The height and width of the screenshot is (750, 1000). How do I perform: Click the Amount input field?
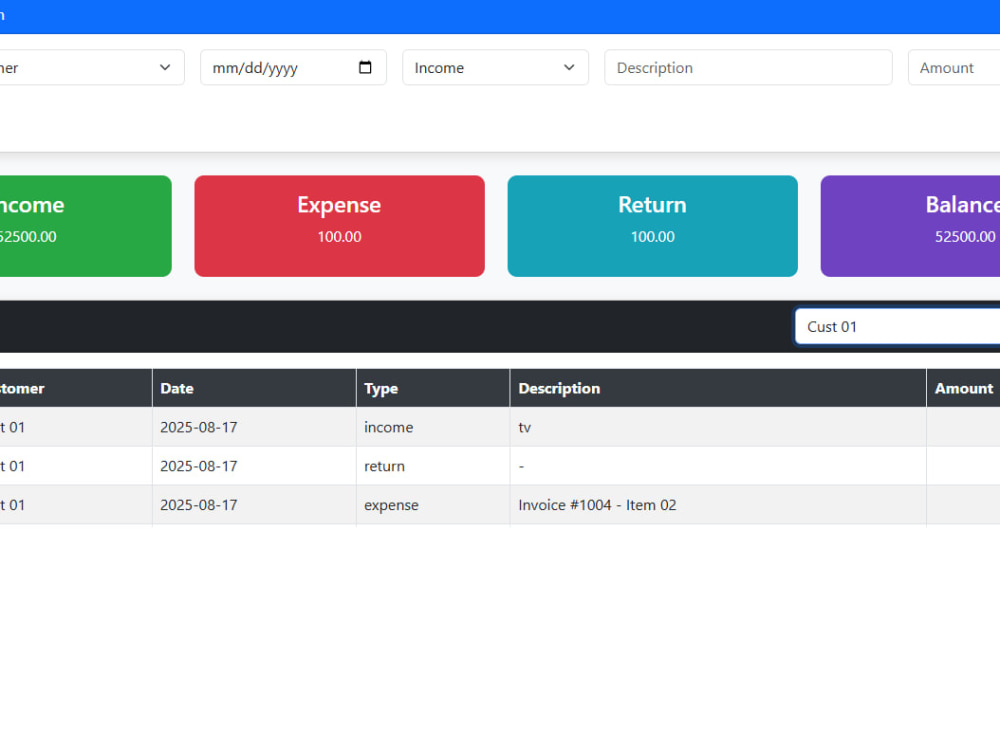pos(954,68)
